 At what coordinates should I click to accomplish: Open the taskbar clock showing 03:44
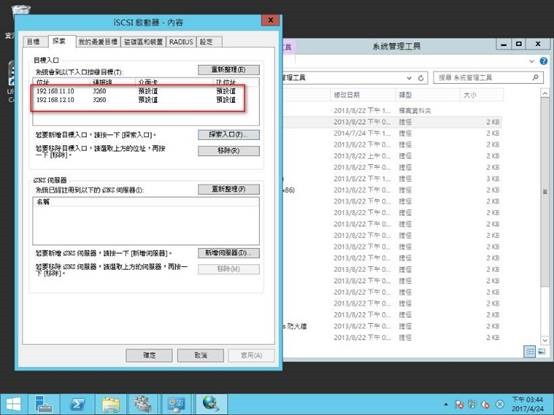click(x=528, y=404)
